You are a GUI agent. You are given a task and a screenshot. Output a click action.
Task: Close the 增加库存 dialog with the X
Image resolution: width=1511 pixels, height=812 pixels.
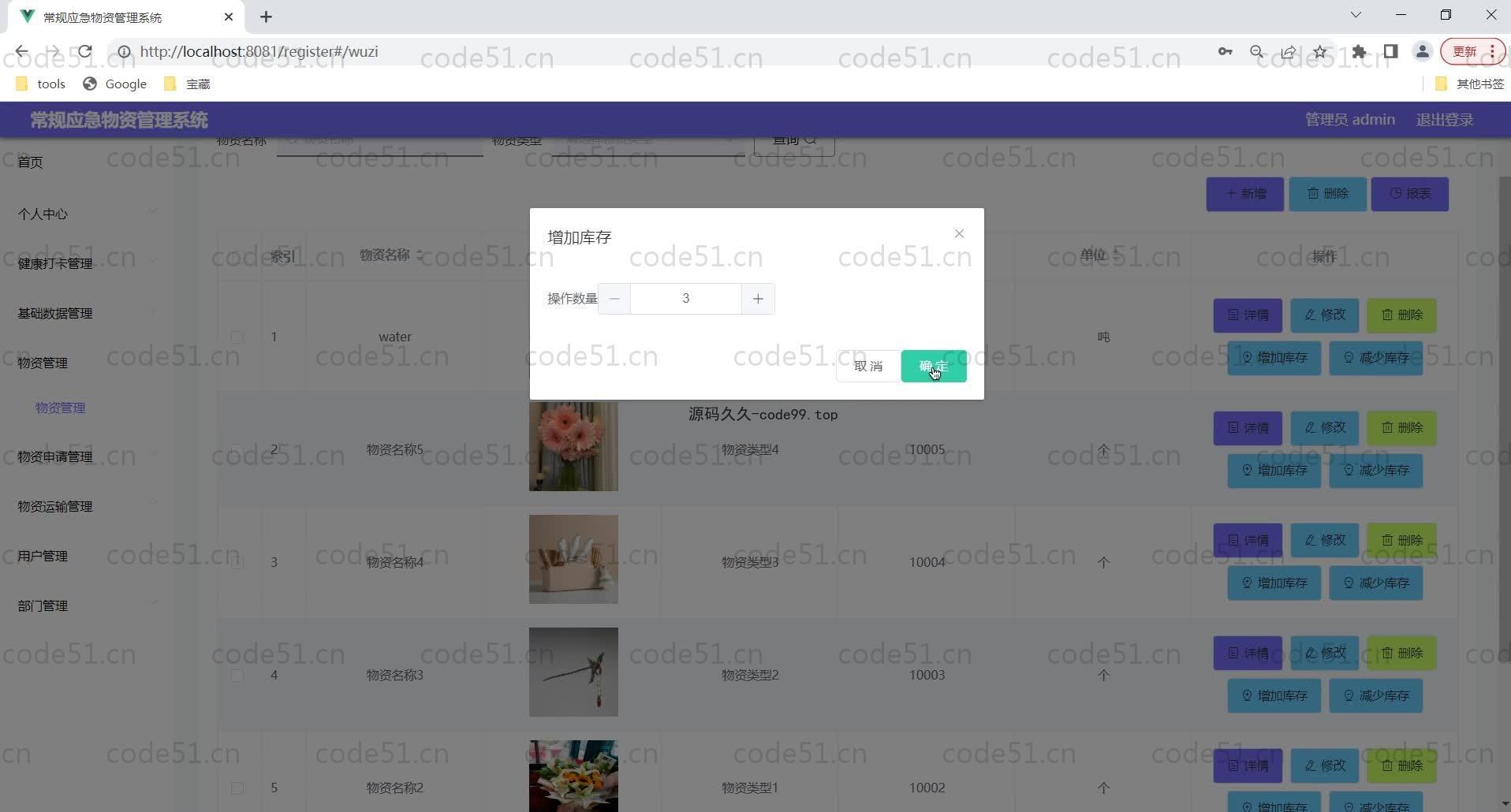coord(959,233)
